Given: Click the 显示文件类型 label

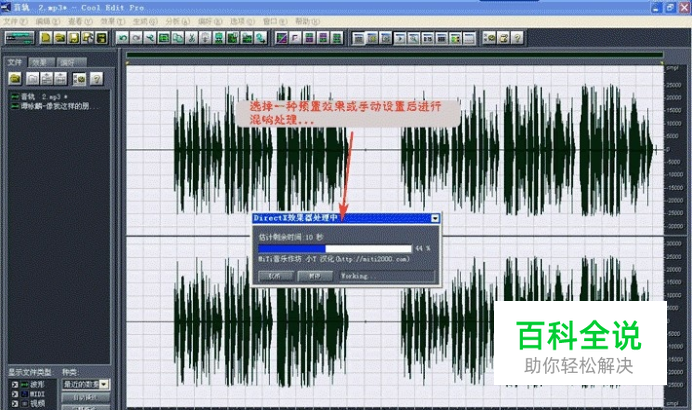Looking at the screenshot, I should (x=30, y=372).
